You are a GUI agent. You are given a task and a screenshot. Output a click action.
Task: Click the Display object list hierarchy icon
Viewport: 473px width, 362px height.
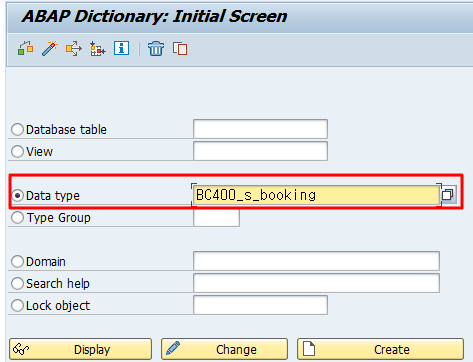click(98, 49)
